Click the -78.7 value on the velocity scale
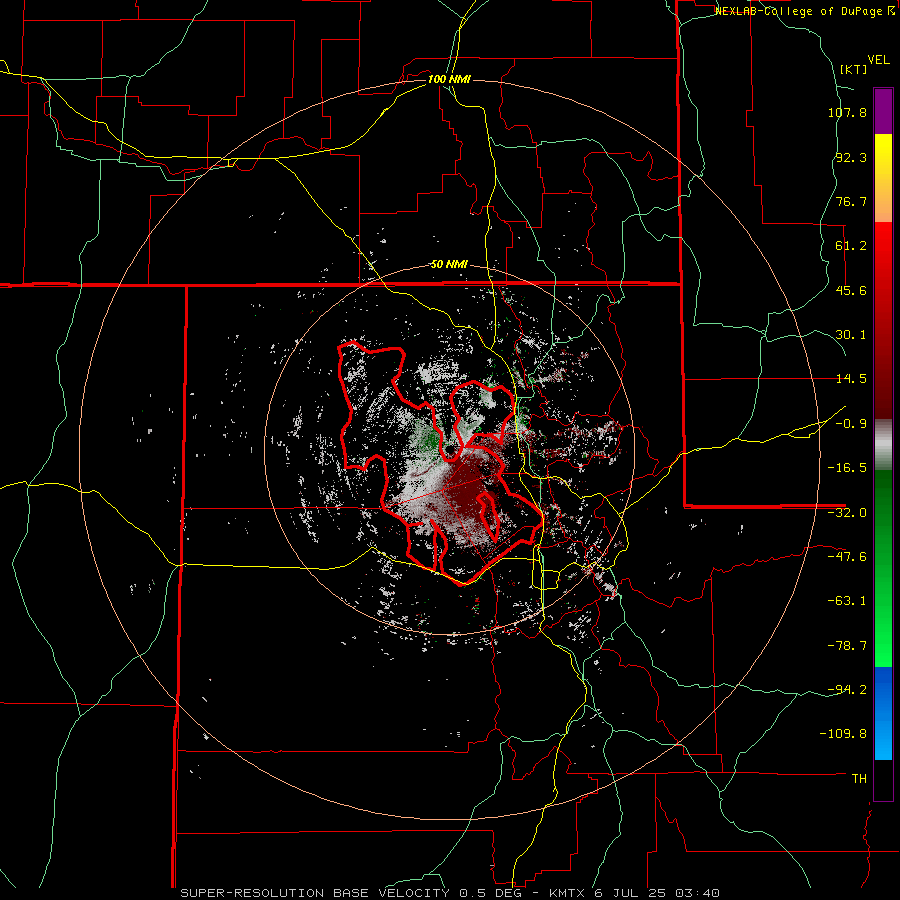 pyautogui.click(x=847, y=646)
